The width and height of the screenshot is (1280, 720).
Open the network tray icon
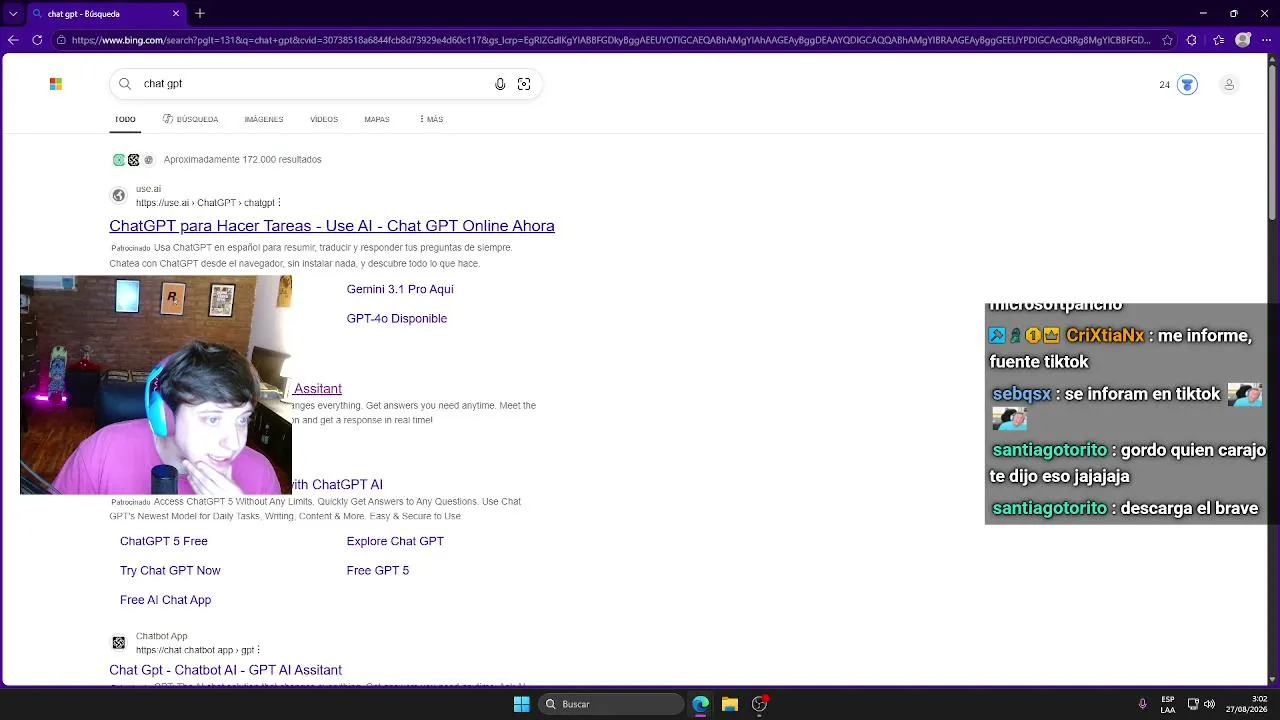(1193, 704)
